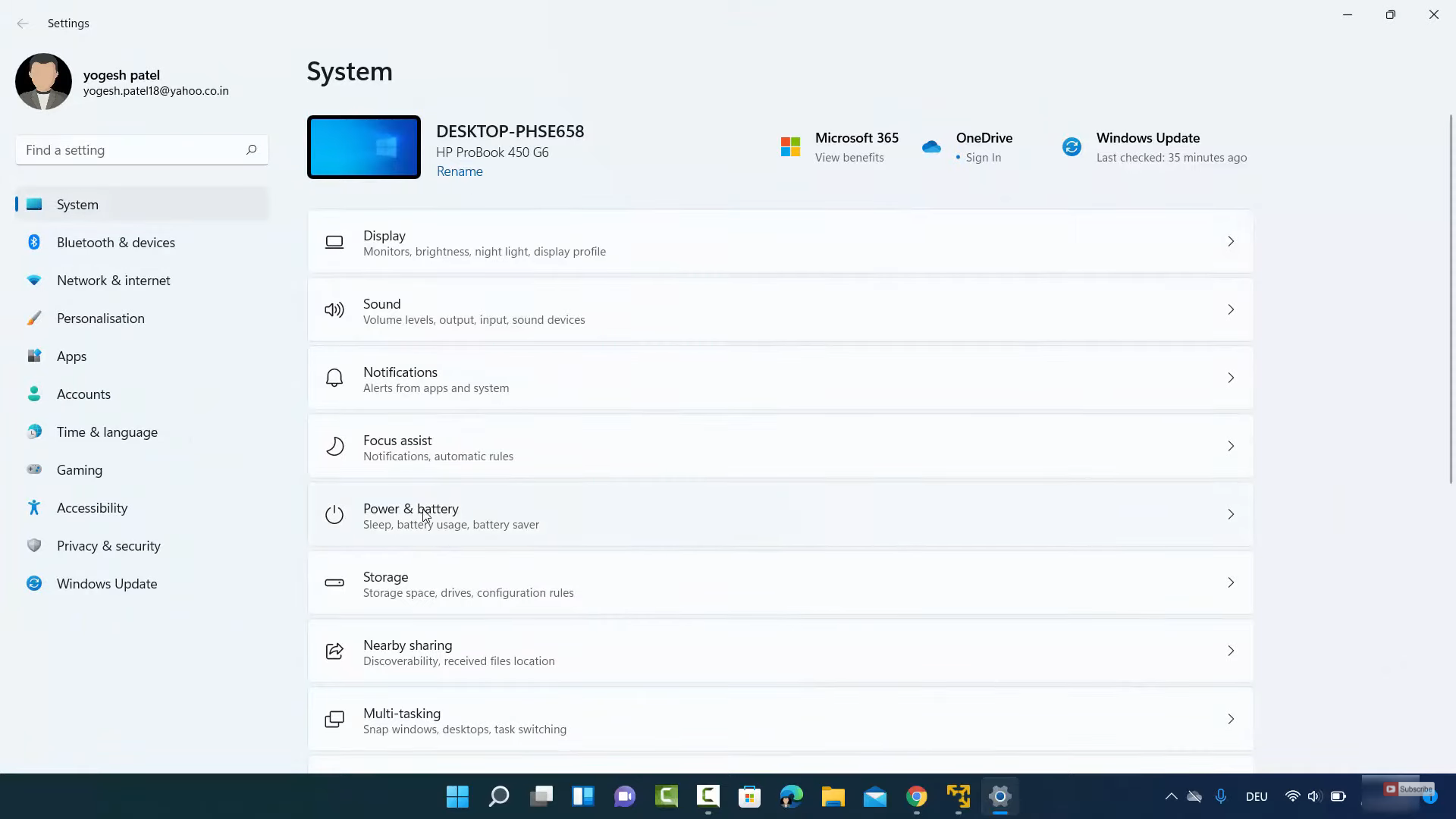Expand the Storage row chevron
This screenshot has width=1456, height=819.
point(1230,583)
